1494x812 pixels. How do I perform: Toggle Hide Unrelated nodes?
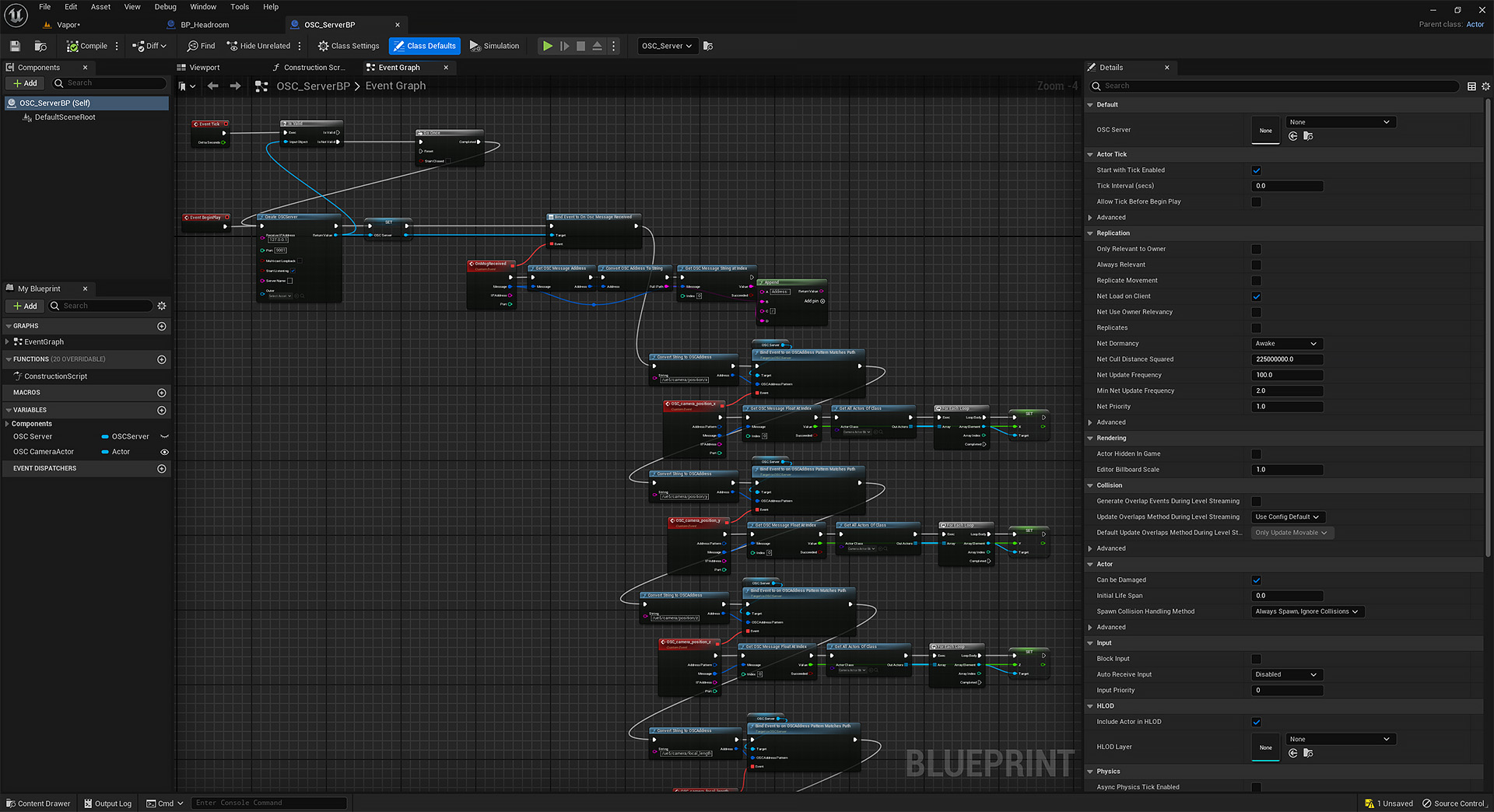click(x=258, y=46)
